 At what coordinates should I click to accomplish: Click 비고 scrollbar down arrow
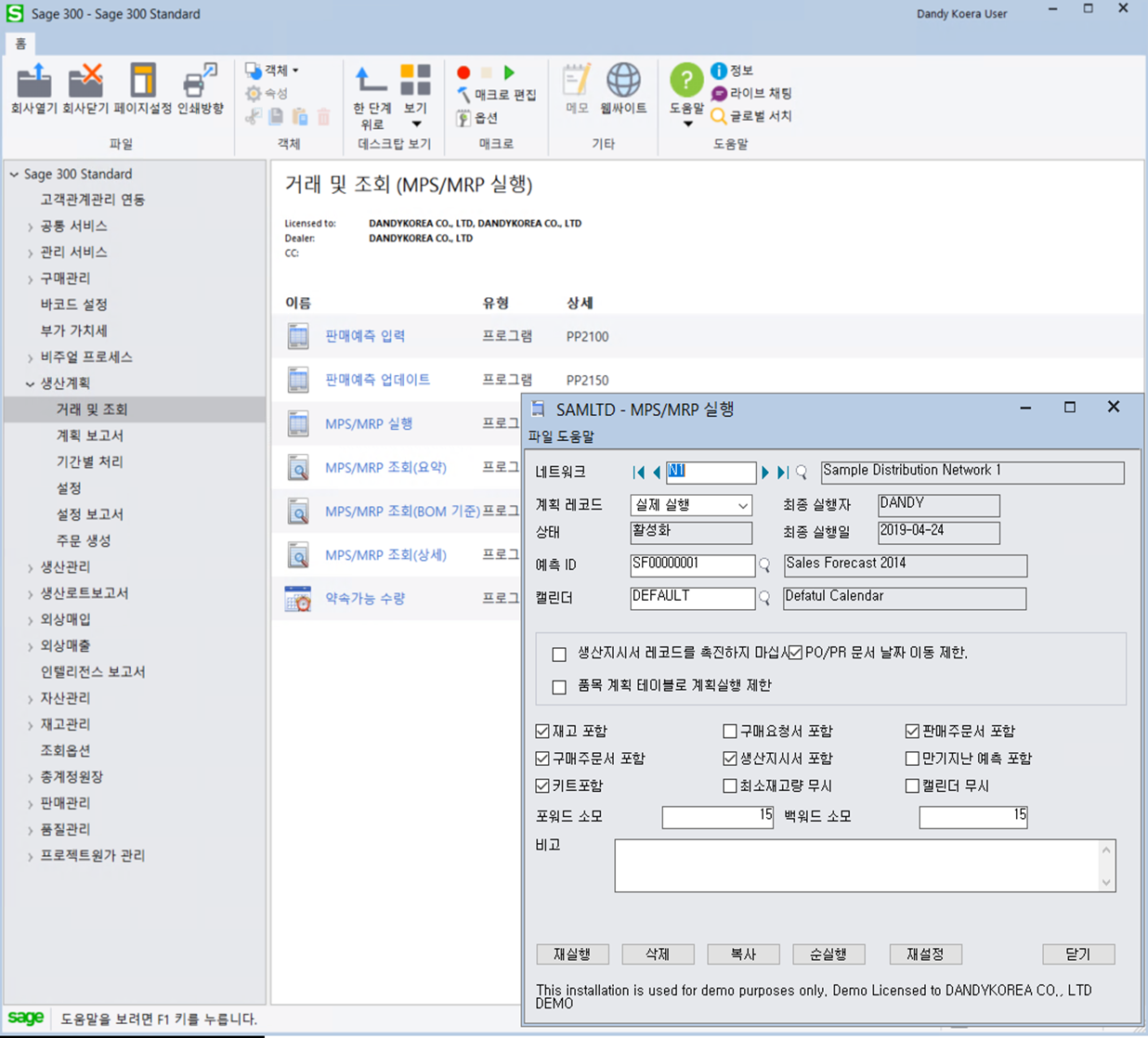[x=1106, y=882]
